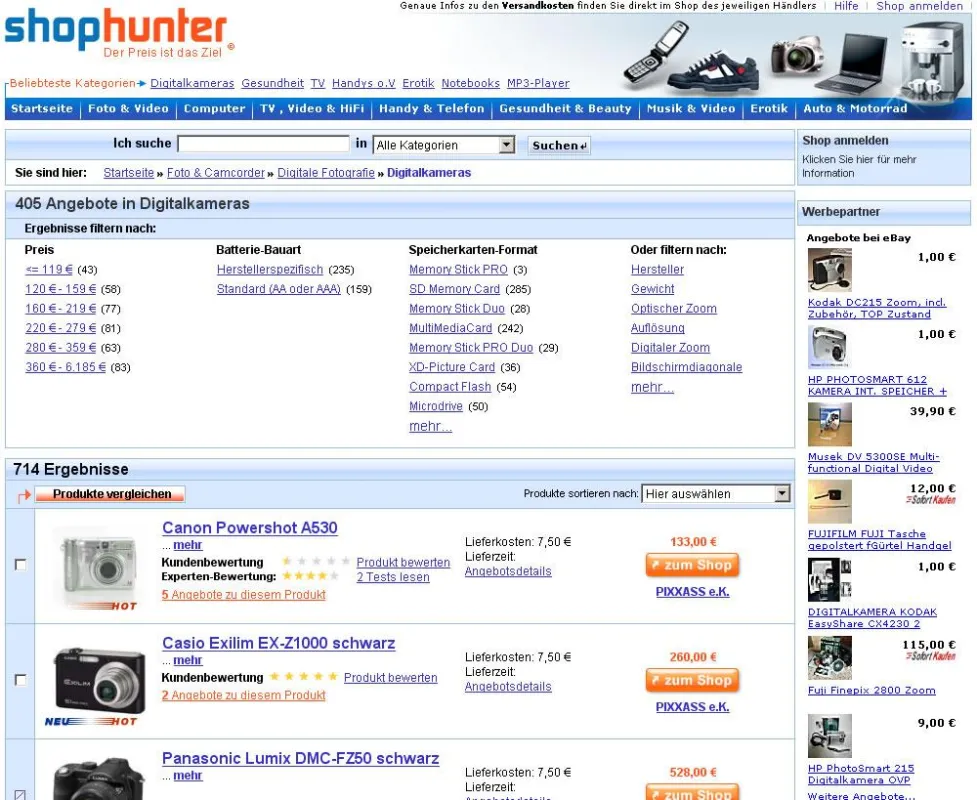The width and height of the screenshot is (977, 800).
Task: Click zum Shop button for Canon Powershot A530
Action: (x=692, y=565)
